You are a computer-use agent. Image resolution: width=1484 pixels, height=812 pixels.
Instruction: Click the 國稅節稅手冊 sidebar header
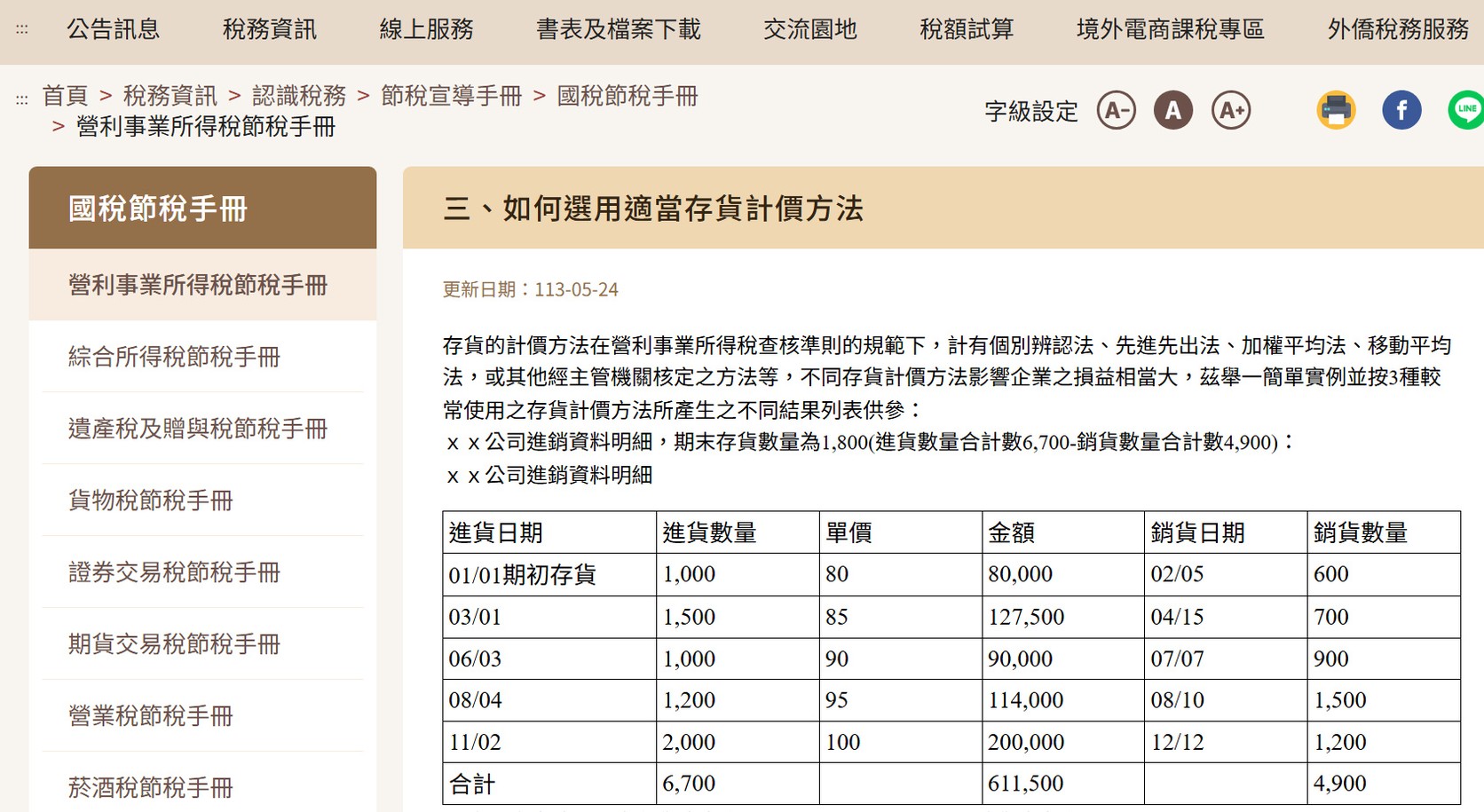(x=202, y=209)
